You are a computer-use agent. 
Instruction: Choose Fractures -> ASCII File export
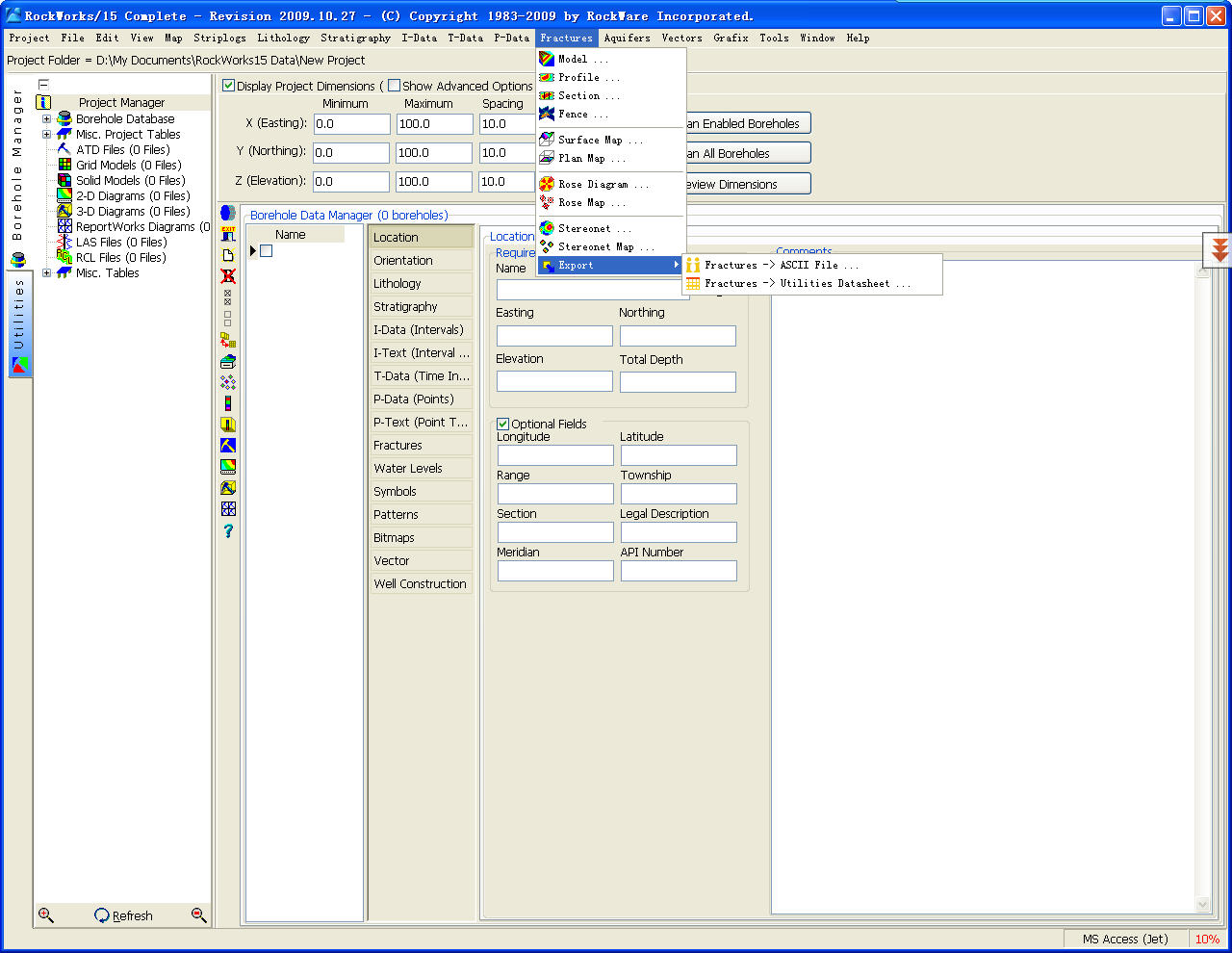(x=811, y=265)
